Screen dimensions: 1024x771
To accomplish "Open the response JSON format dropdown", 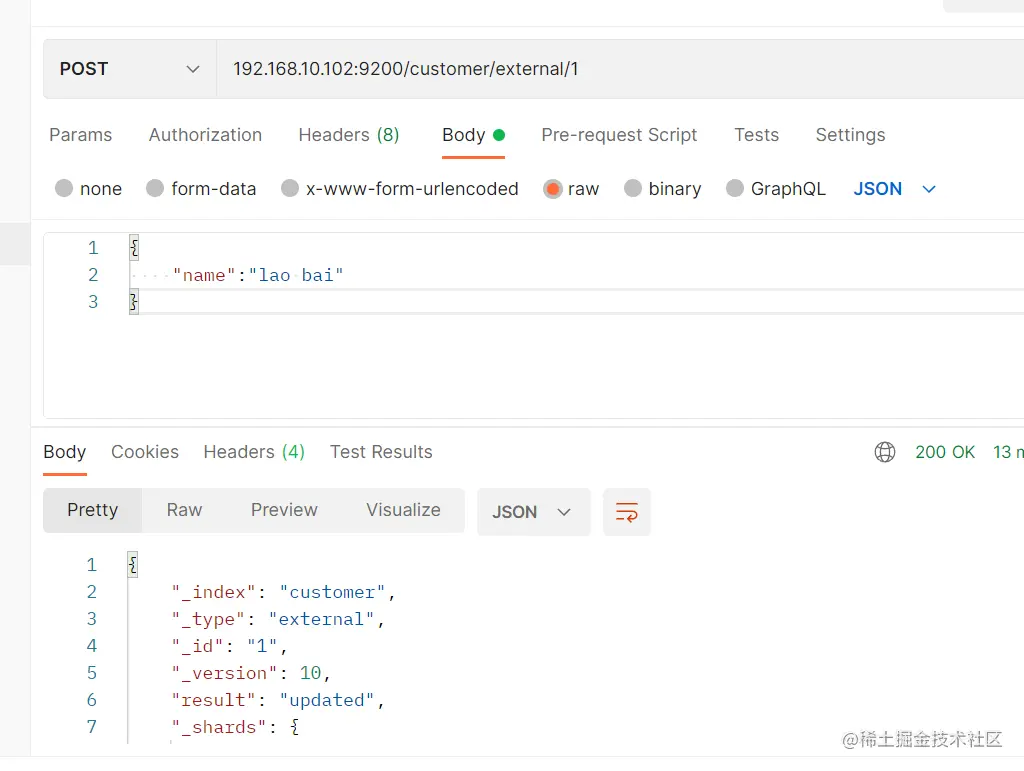I will (533, 512).
